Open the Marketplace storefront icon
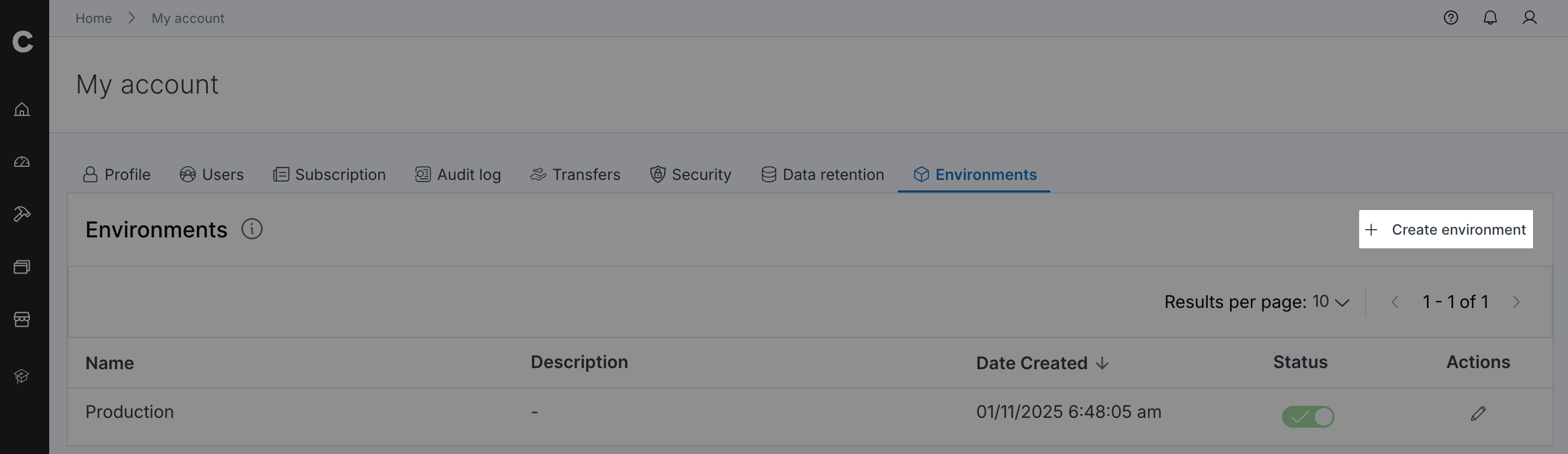 22,319
